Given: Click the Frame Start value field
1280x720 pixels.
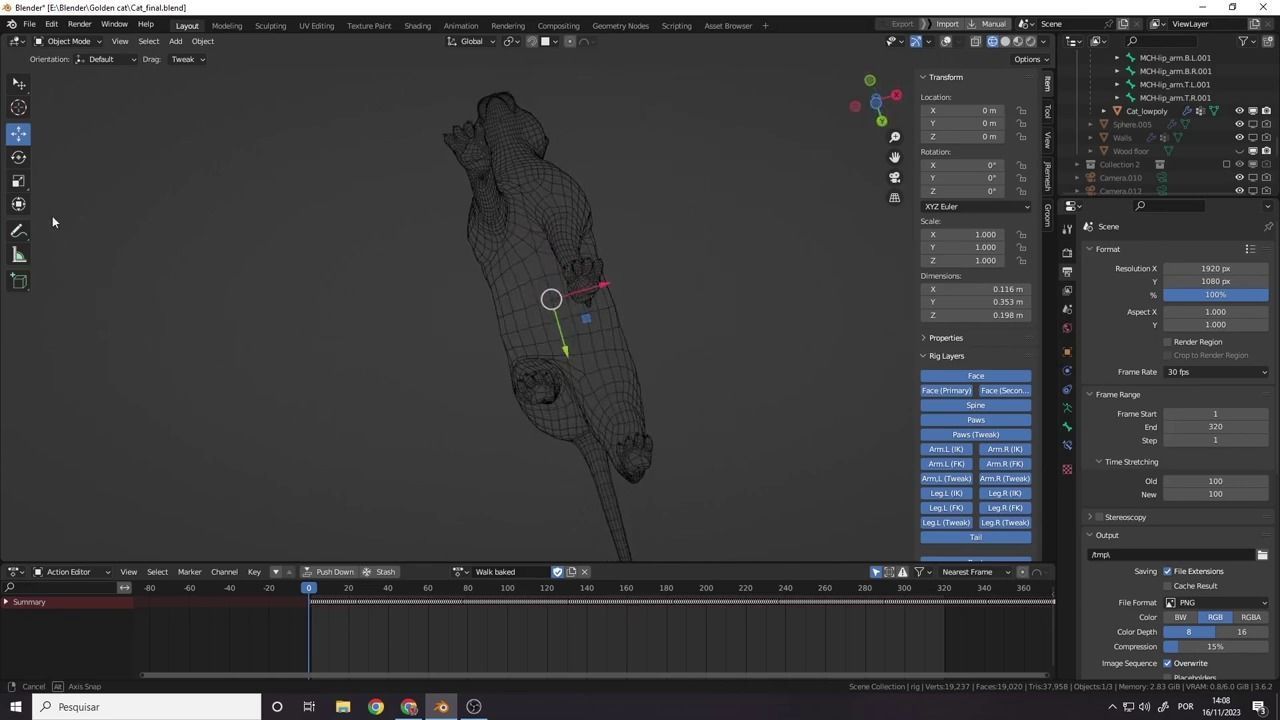Looking at the screenshot, I should pos(1216,414).
